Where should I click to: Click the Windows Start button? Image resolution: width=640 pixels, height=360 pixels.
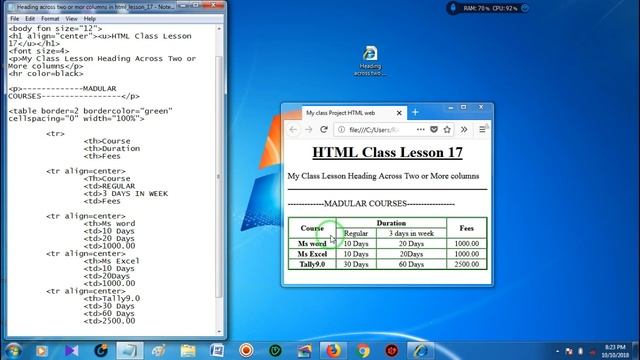click(13, 351)
